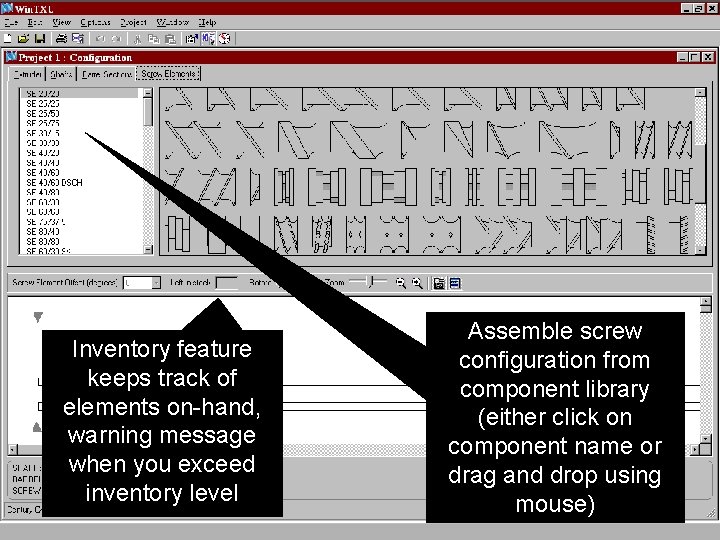This screenshot has width=720, height=540.
Task: Open the File menu
Action: tap(11, 22)
